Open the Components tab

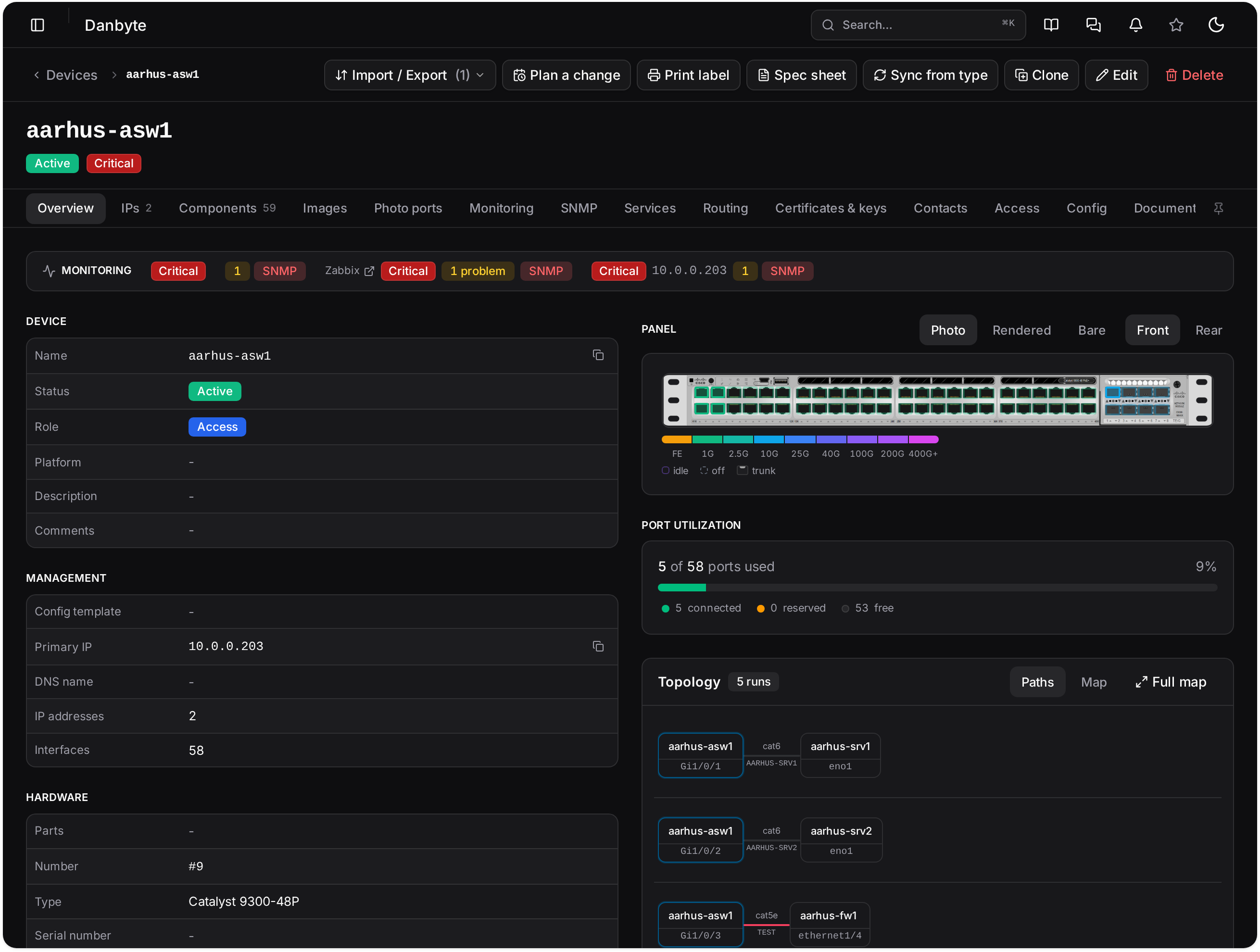pos(227,208)
